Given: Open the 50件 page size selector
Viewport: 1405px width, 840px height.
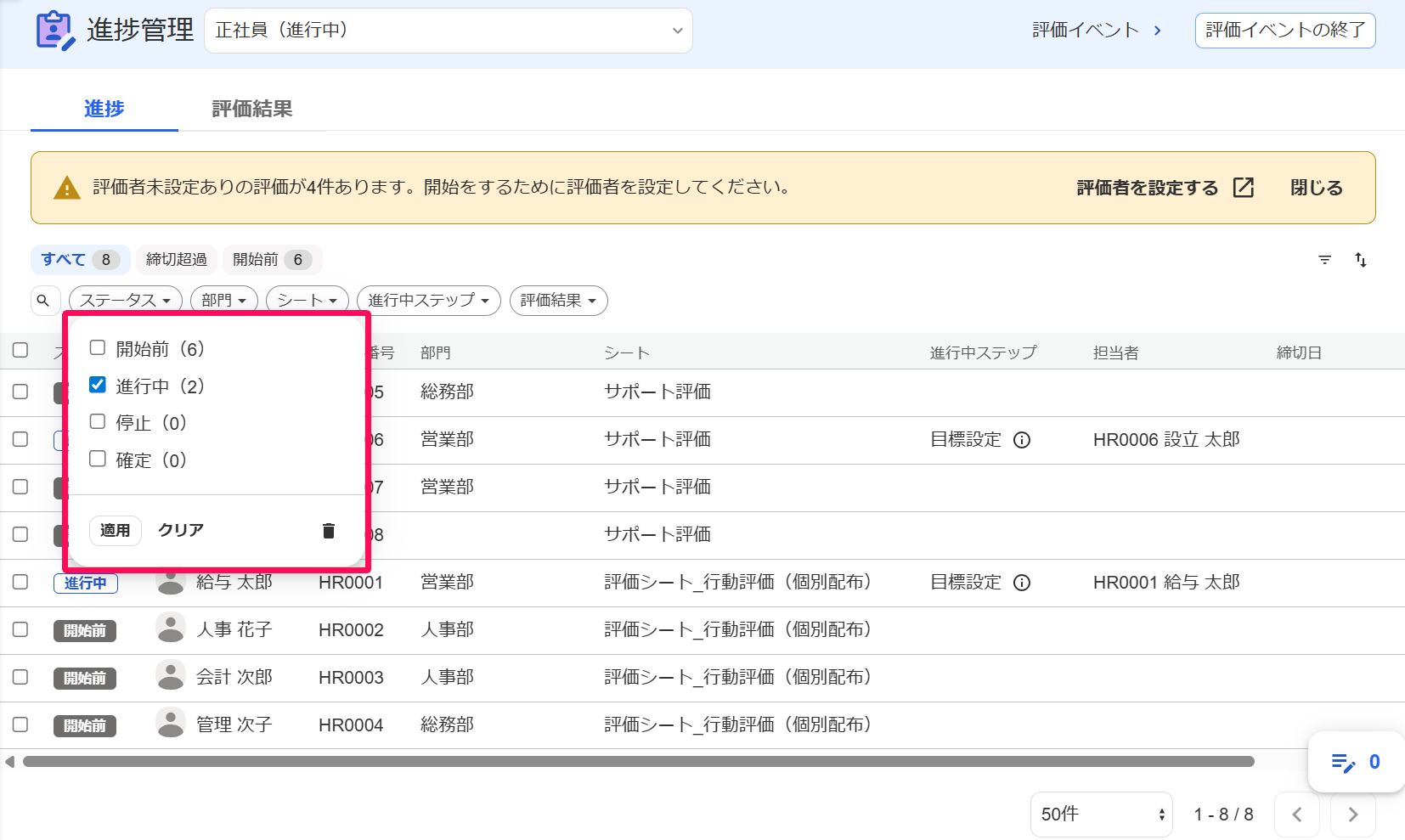Looking at the screenshot, I should click(1102, 815).
